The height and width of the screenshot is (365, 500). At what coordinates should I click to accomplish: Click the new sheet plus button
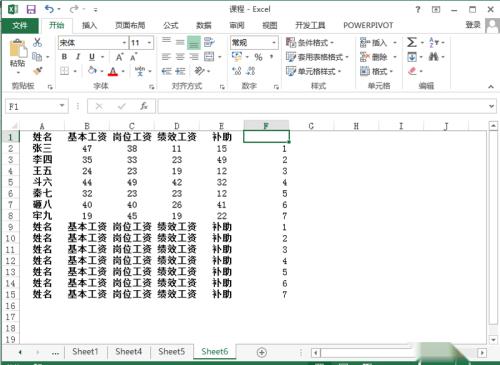(262, 352)
